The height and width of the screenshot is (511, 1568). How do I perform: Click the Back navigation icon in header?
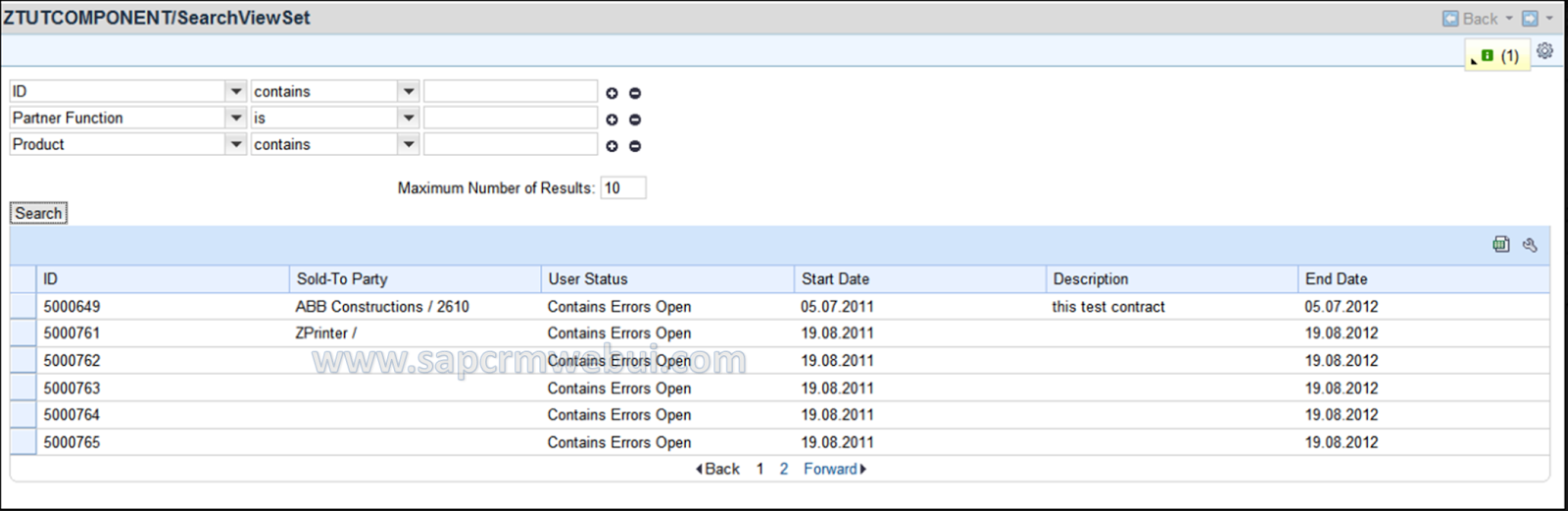1450,19
